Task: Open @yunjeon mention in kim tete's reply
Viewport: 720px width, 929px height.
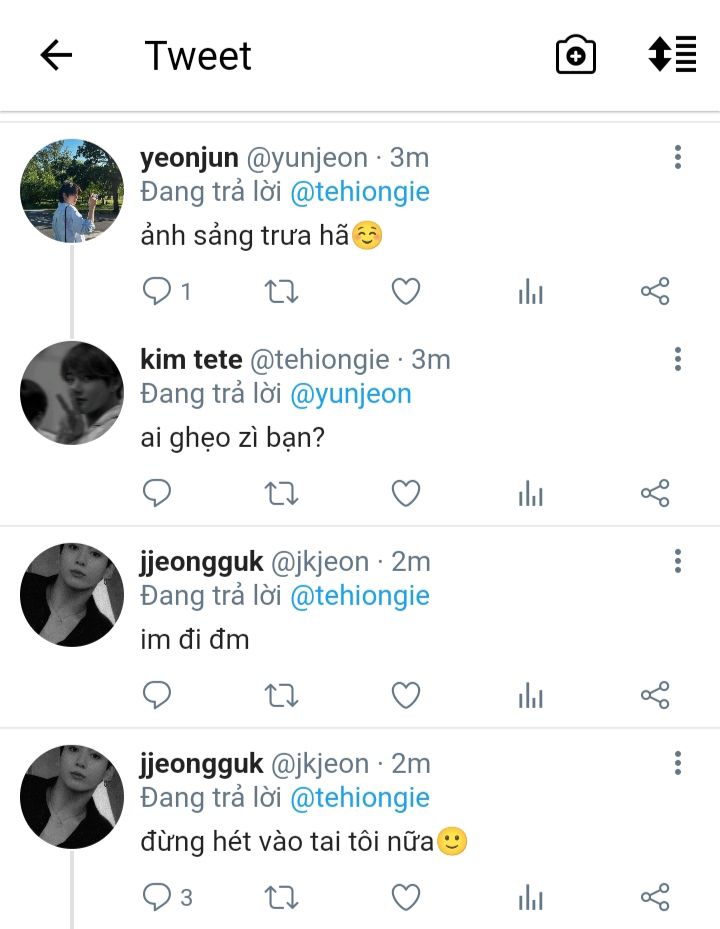Action: [351, 394]
